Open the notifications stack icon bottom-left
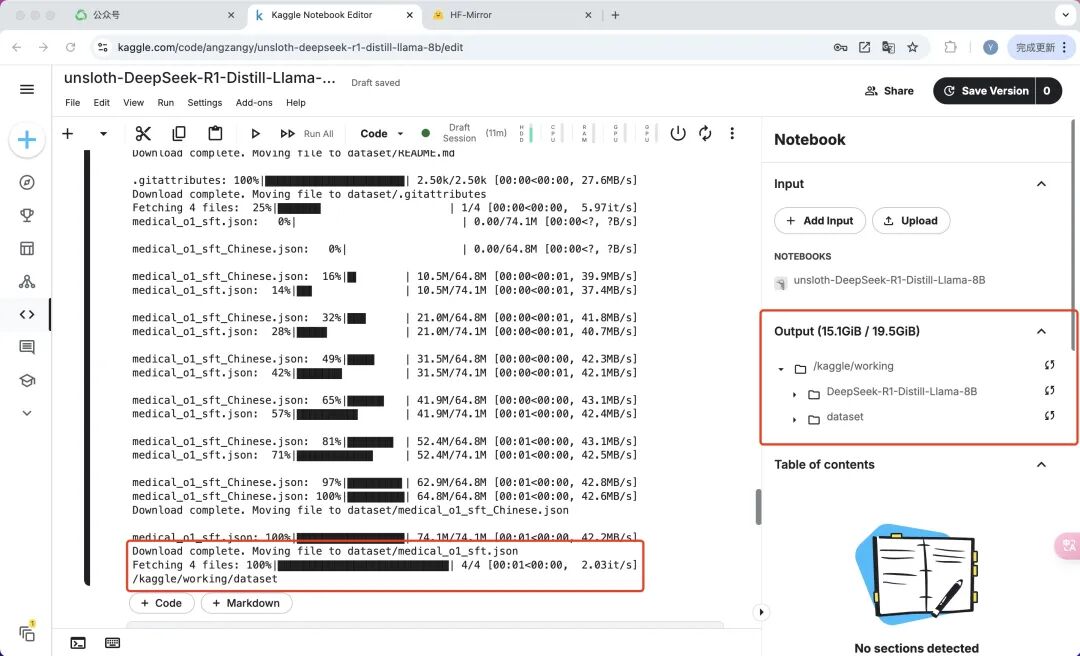The height and width of the screenshot is (656, 1080). tap(27, 632)
